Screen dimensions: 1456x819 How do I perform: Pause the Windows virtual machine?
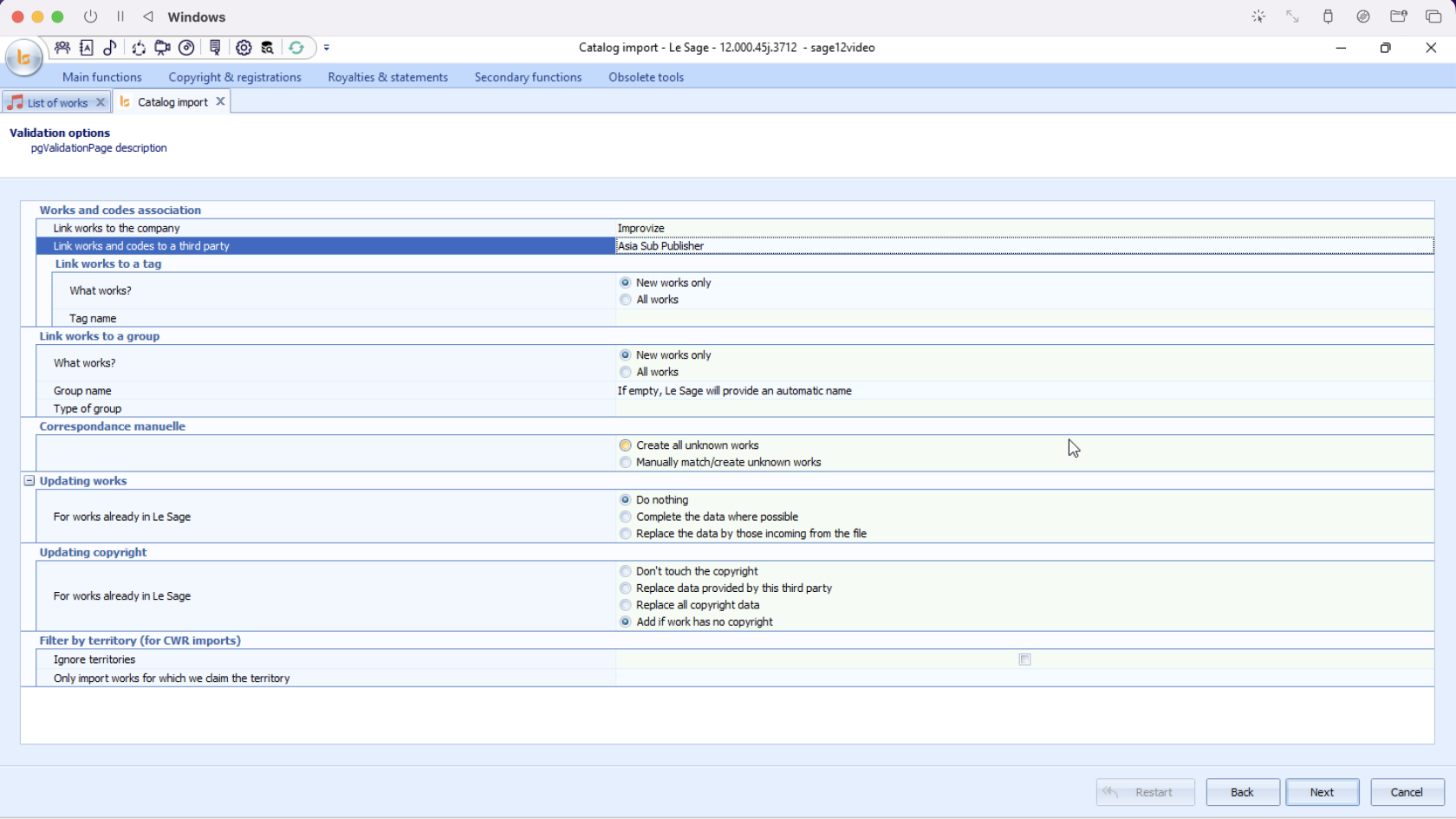coord(120,16)
